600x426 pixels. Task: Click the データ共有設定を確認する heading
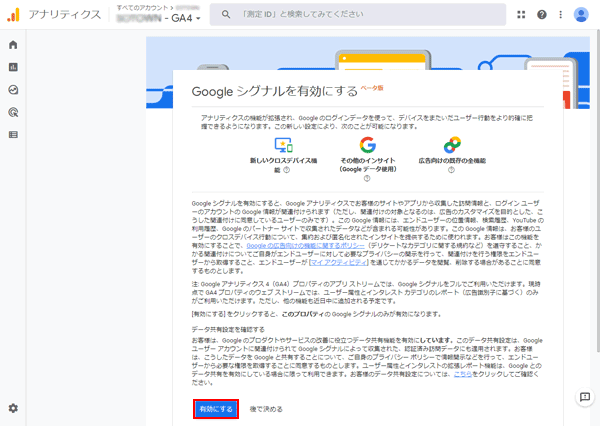228,329
